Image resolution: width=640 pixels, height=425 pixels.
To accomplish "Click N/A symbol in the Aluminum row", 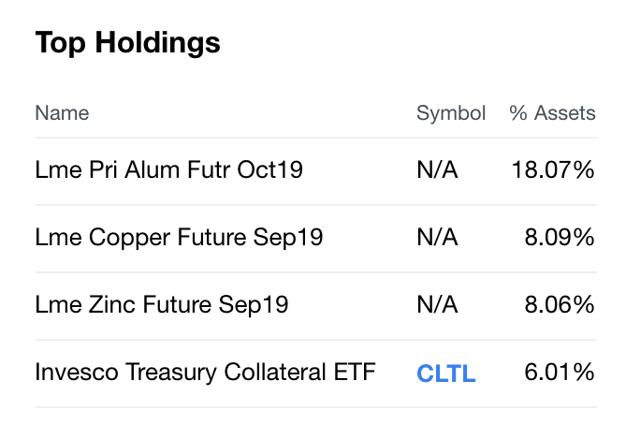I will pos(437,170).
